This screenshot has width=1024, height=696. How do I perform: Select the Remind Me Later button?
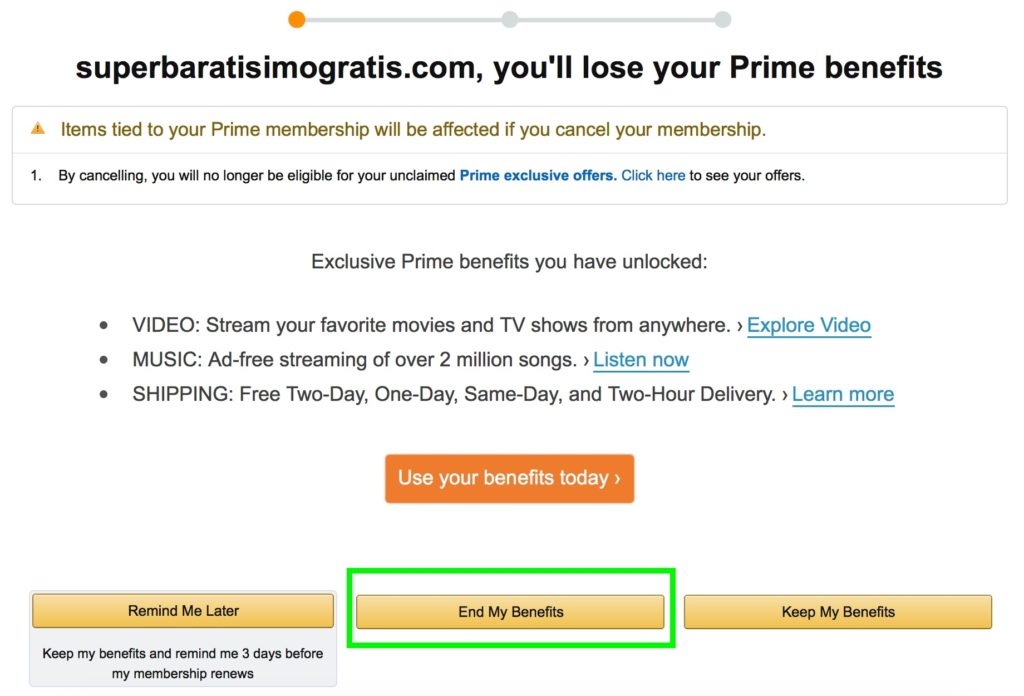(x=183, y=610)
